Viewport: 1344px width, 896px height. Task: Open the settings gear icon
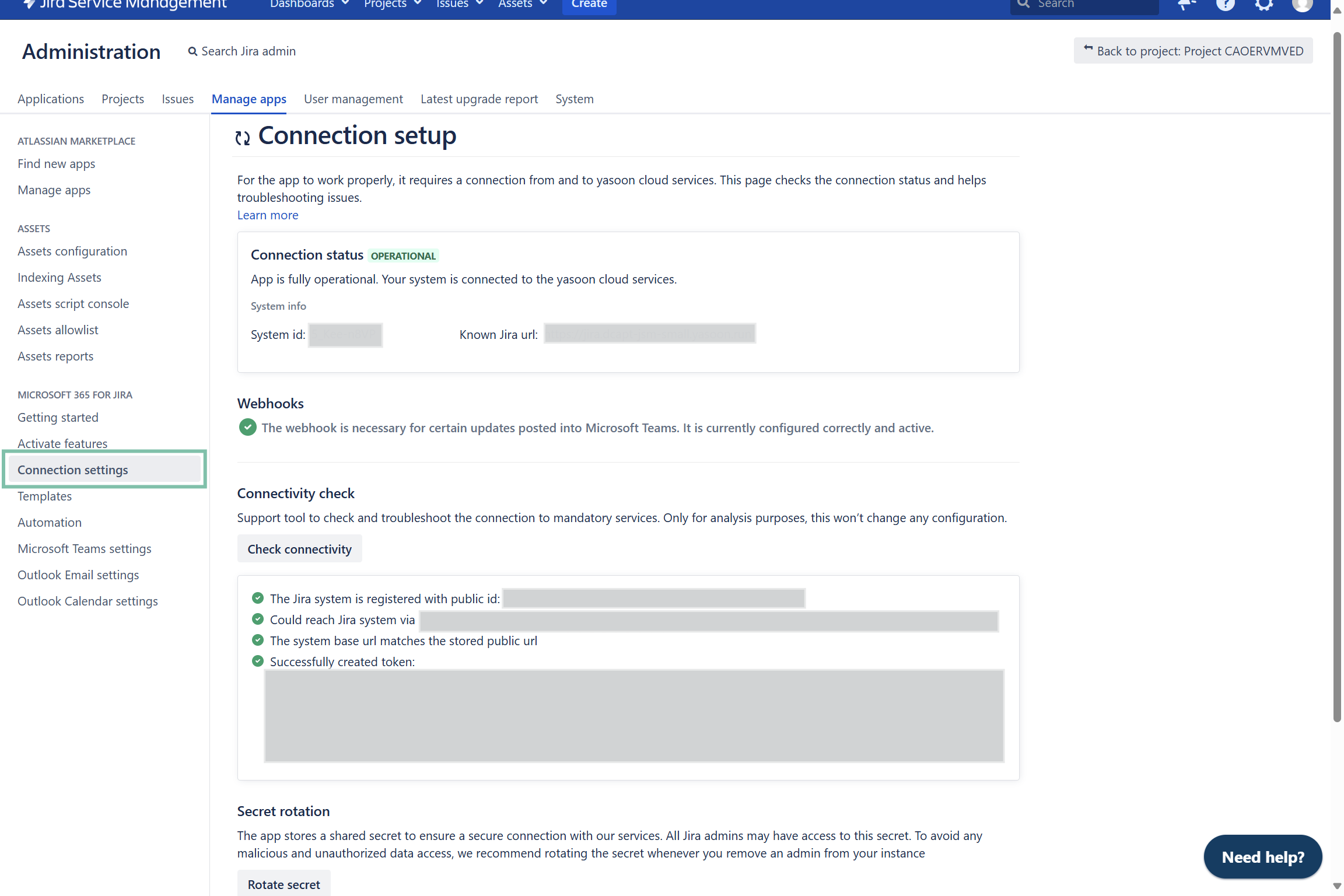pos(1263,5)
